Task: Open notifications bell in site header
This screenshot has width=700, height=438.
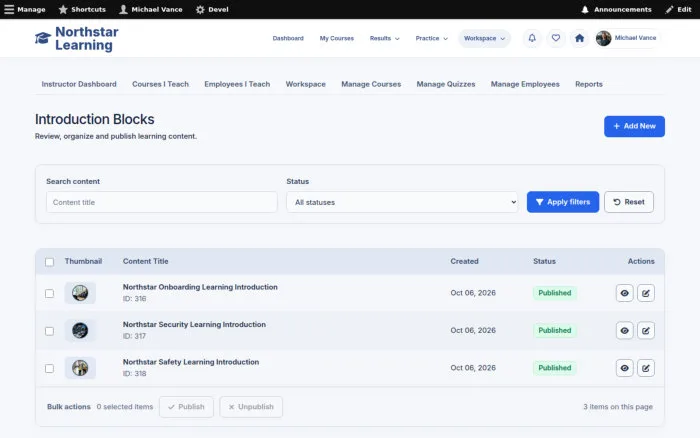Action: click(x=532, y=38)
